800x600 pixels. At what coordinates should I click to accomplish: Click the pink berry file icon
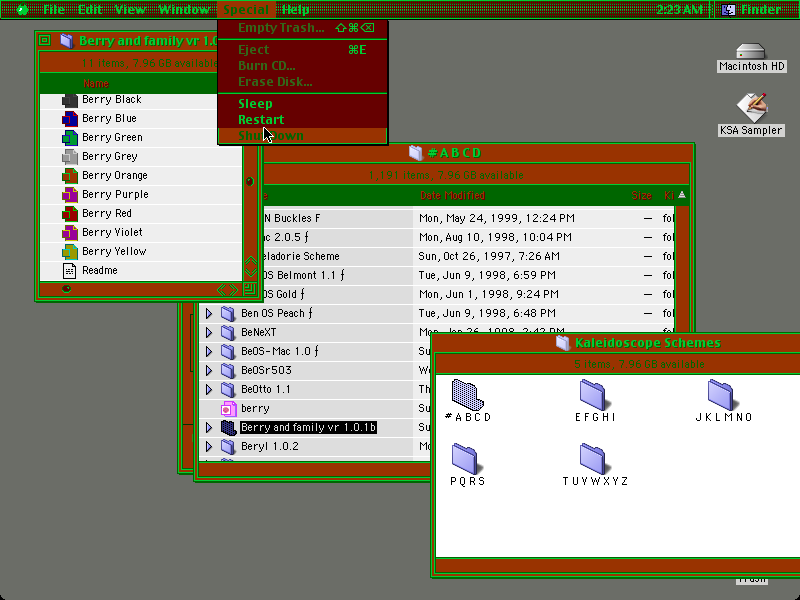click(229, 409)
